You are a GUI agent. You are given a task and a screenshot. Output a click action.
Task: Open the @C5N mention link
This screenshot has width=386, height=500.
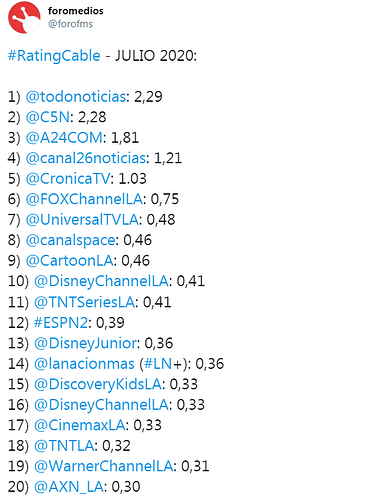48,117
